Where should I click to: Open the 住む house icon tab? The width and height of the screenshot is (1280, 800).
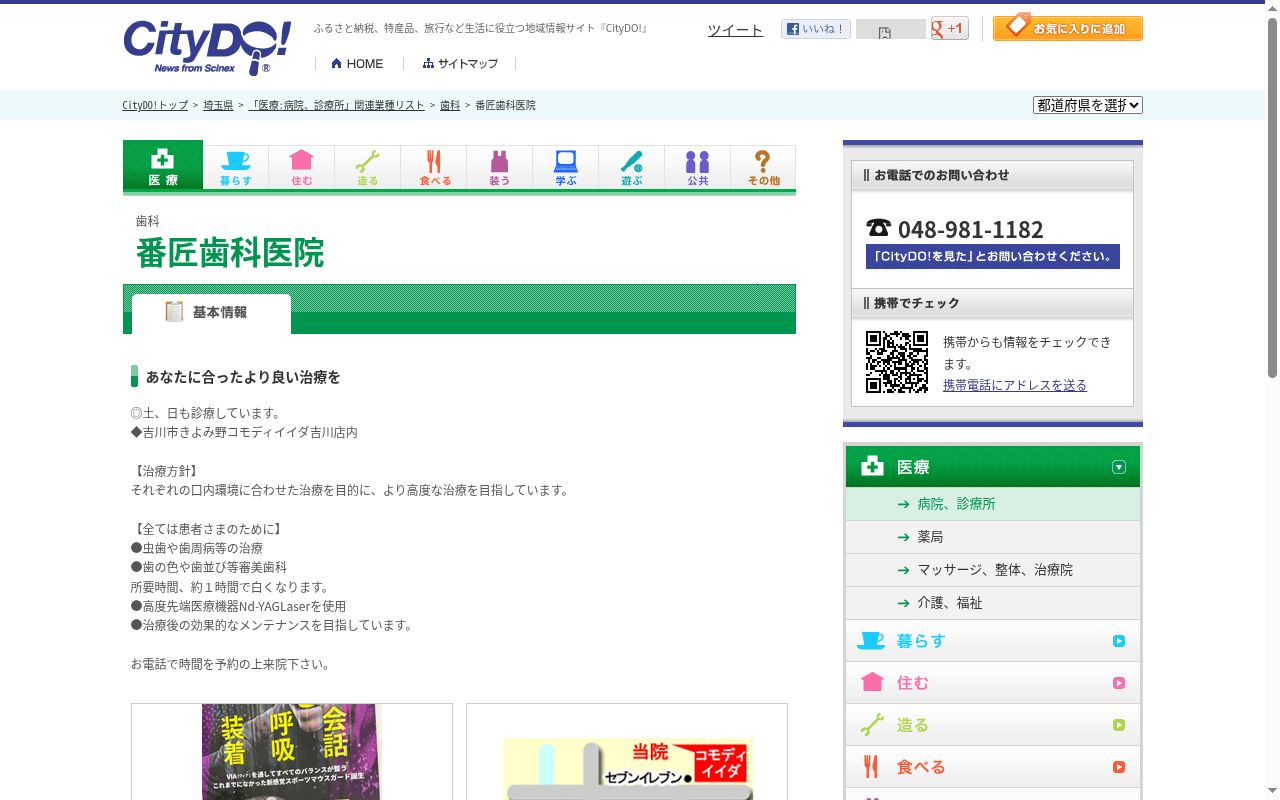[301, 167]
